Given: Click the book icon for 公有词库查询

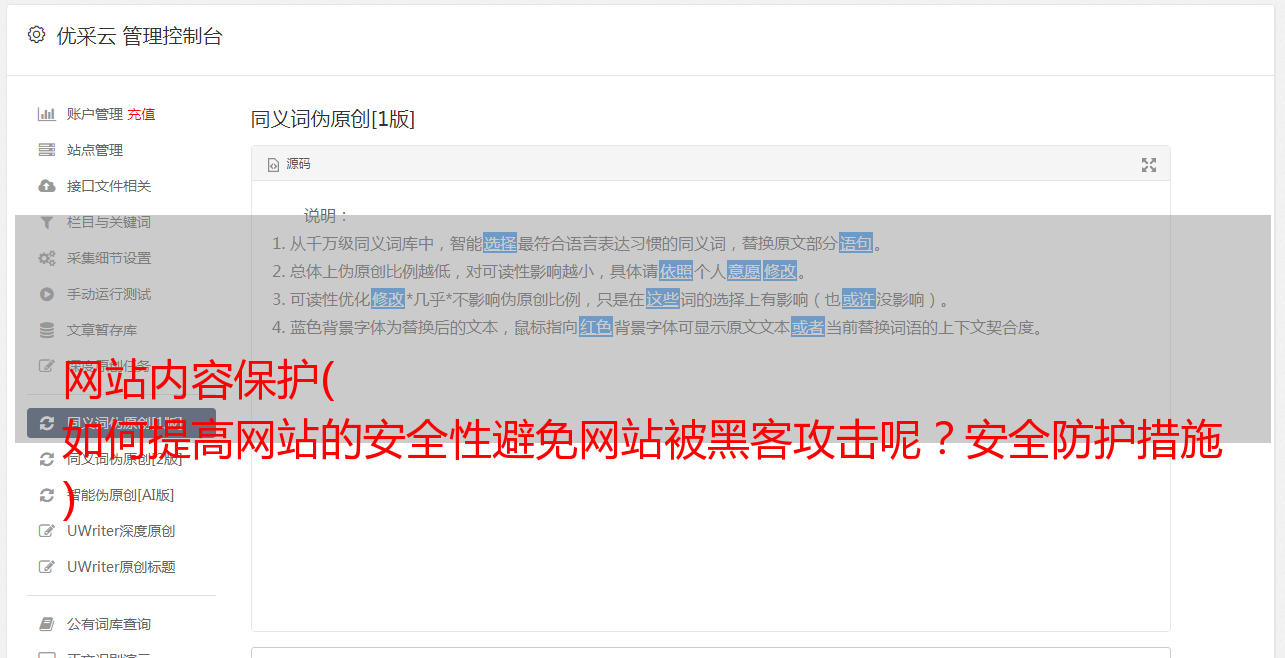Looking at the screenshot, I should (46, 624).
